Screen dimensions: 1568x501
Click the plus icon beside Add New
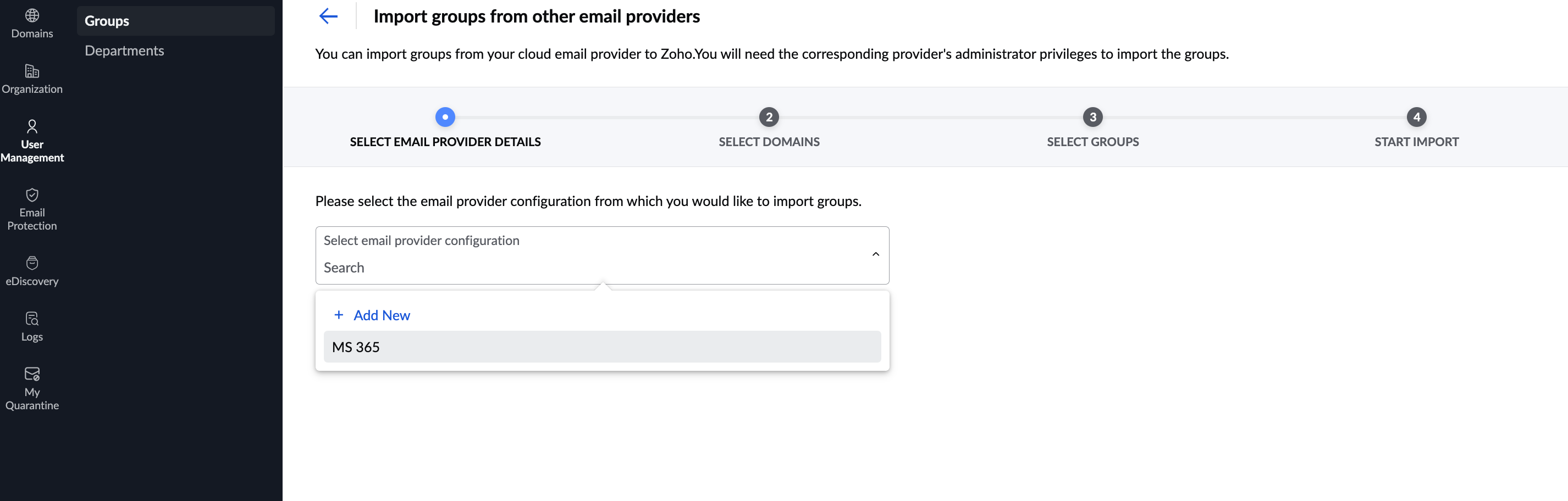pos(339,315)
